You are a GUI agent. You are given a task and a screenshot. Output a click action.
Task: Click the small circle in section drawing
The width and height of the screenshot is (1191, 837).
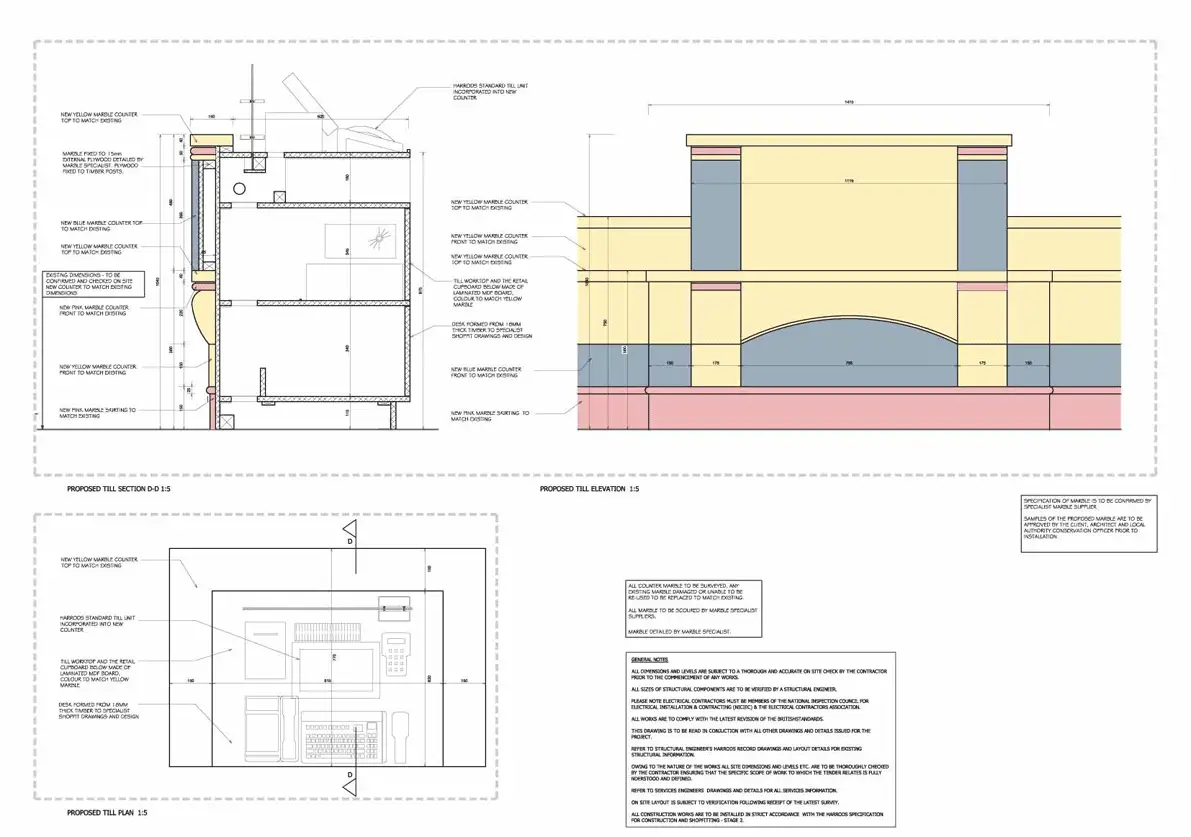[240, 188]
